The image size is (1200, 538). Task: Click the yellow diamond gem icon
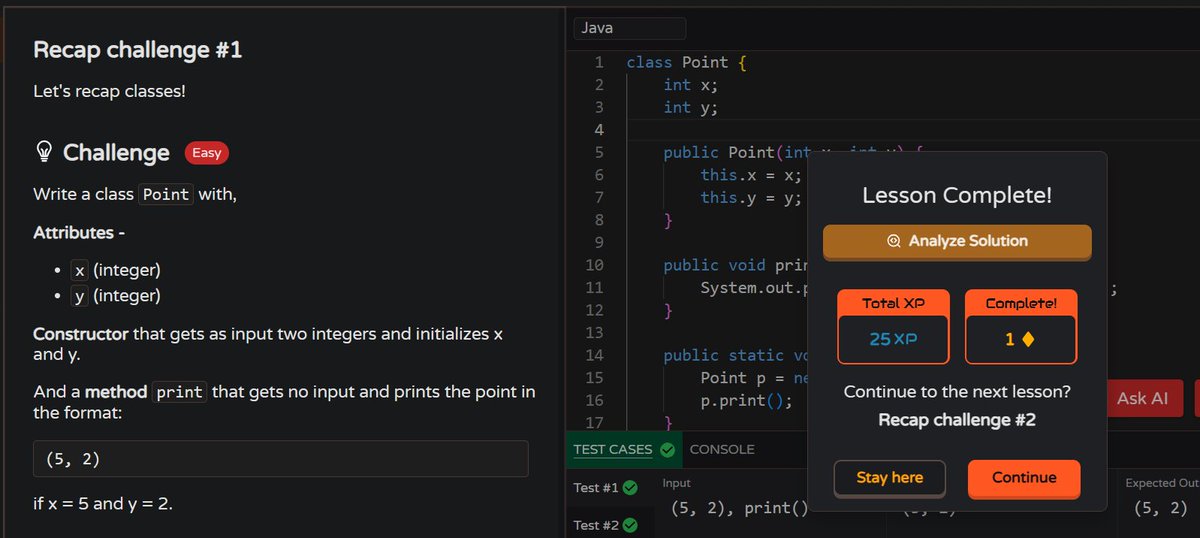pos(1028,340)
